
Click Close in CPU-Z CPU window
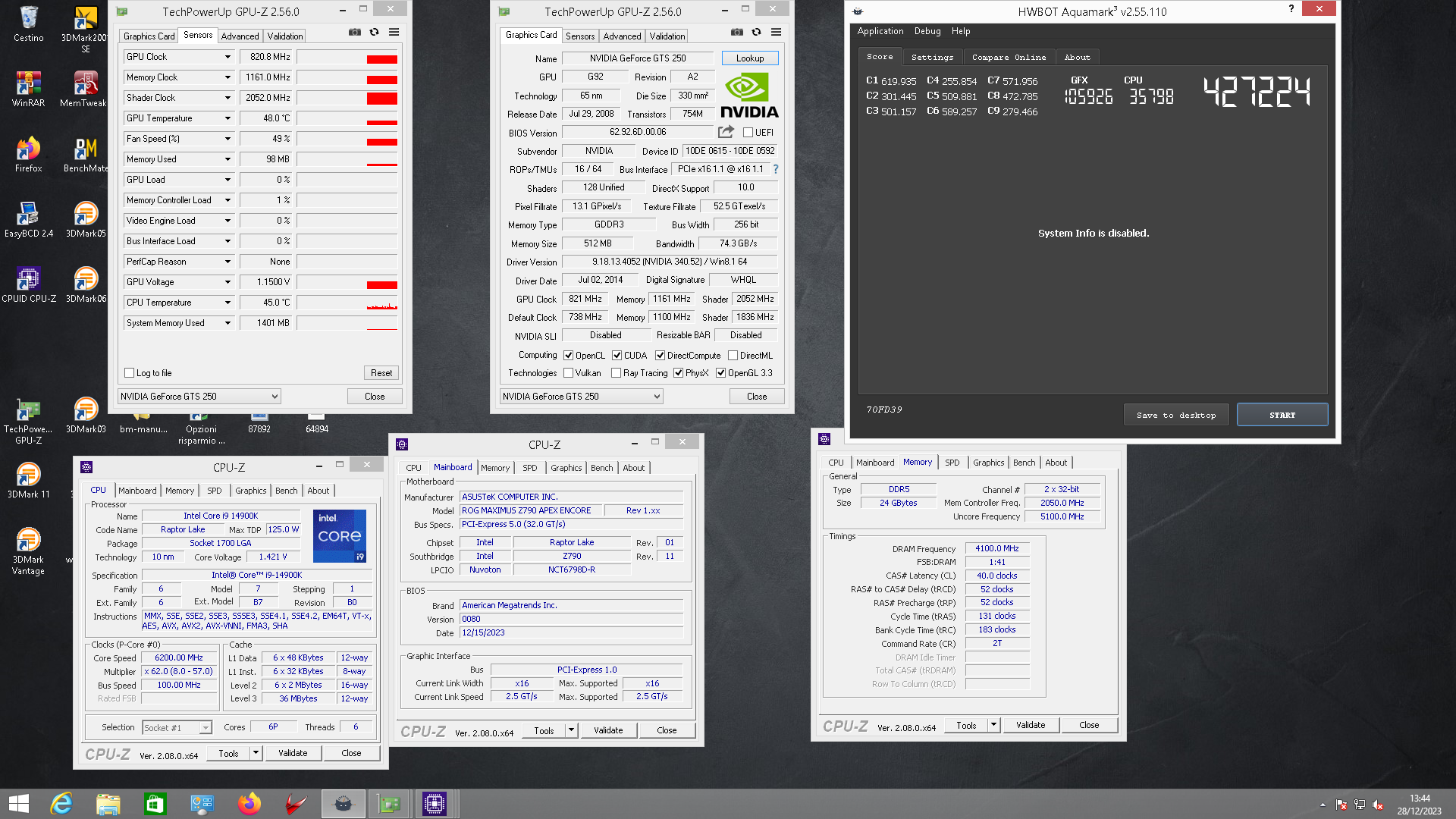point(351,753)
